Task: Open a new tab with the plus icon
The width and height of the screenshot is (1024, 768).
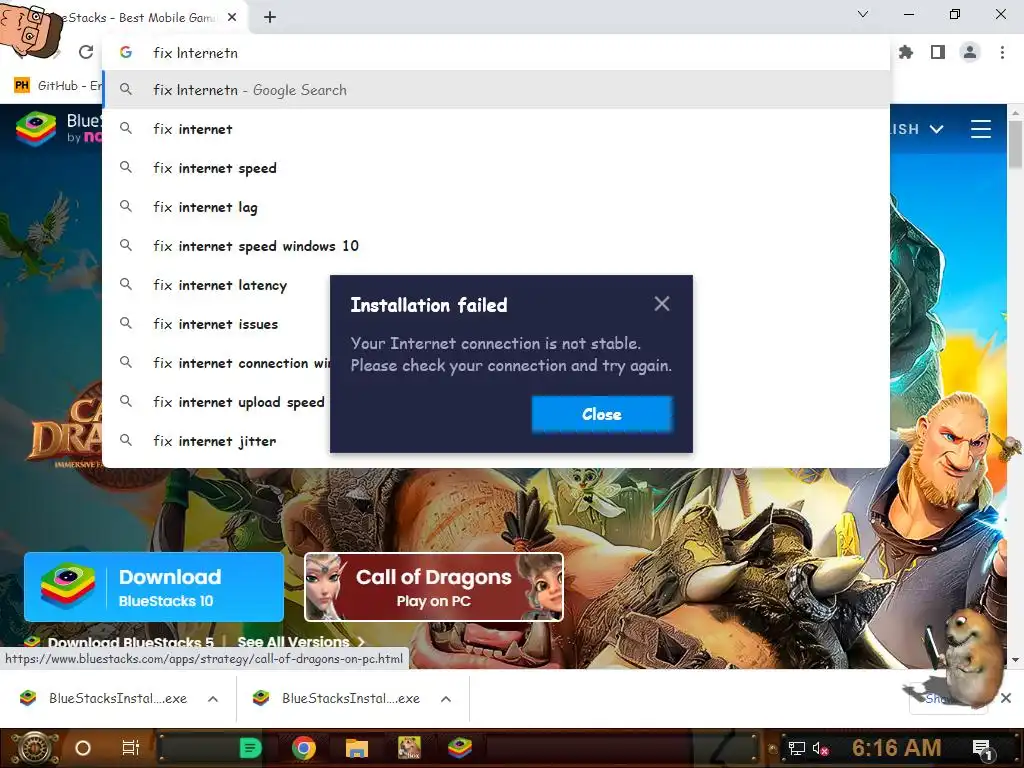Action: 270,18
